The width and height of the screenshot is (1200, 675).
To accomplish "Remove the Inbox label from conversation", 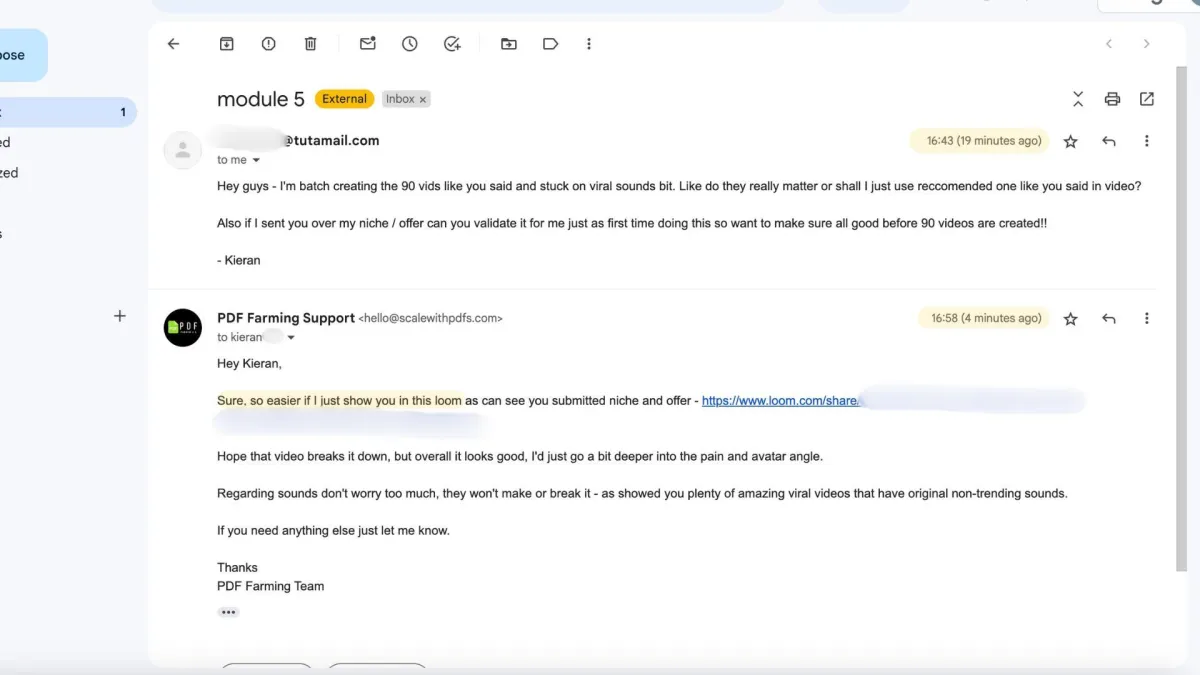I will tap(423, 99).
